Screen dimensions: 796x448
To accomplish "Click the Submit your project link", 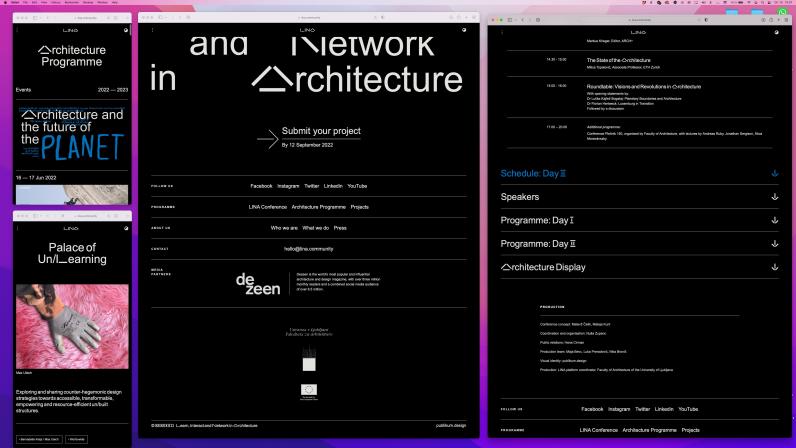I will tap(321, 131).
